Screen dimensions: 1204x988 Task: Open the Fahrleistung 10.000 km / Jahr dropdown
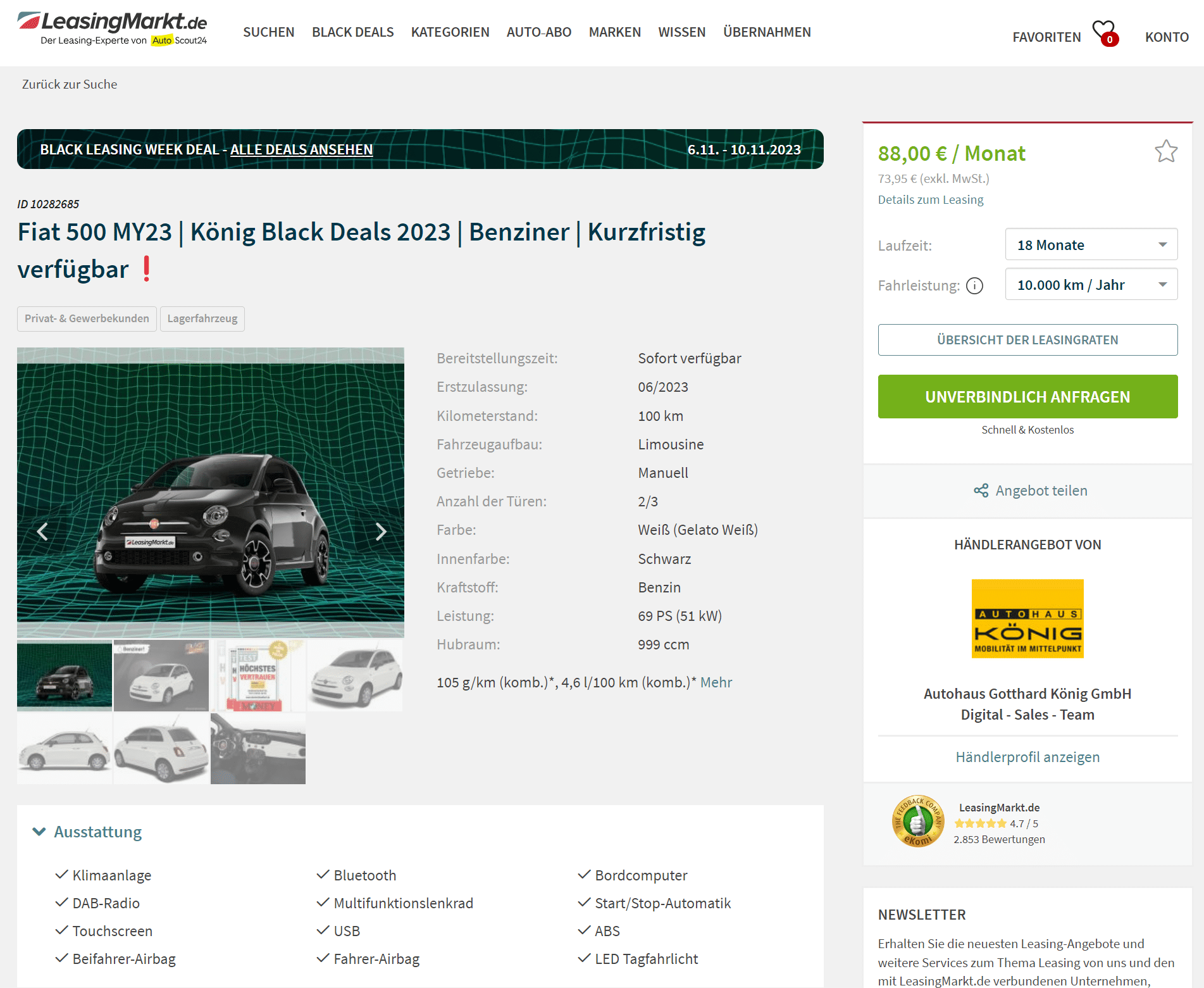point(1091,284)
